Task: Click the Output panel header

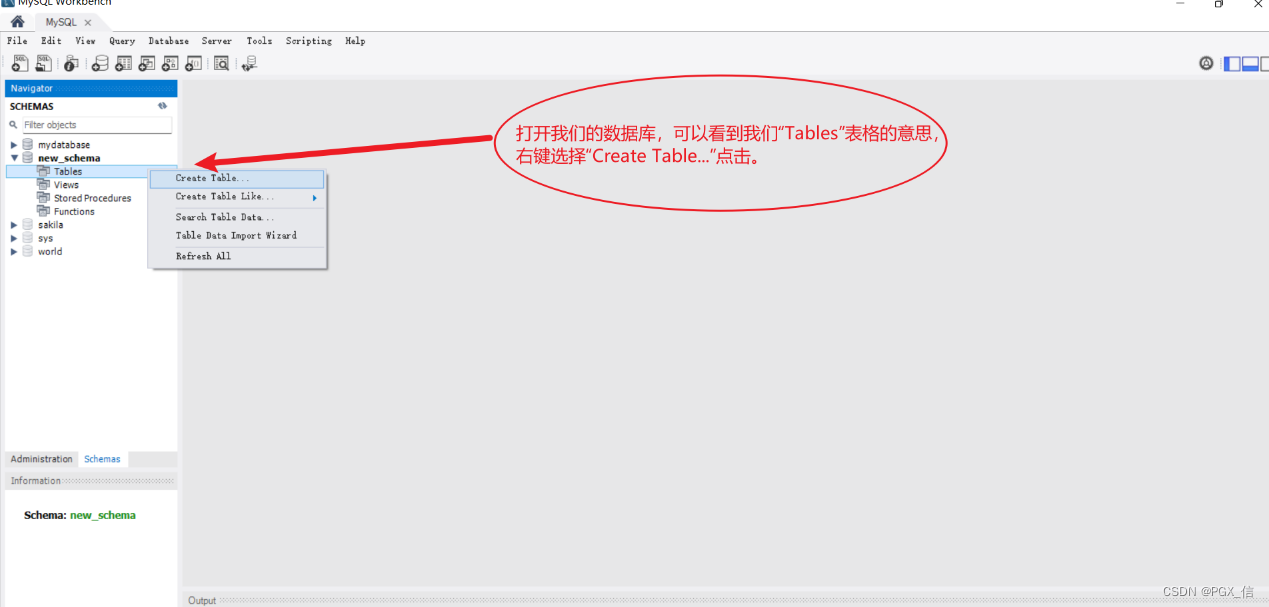Action: [724, 600]
